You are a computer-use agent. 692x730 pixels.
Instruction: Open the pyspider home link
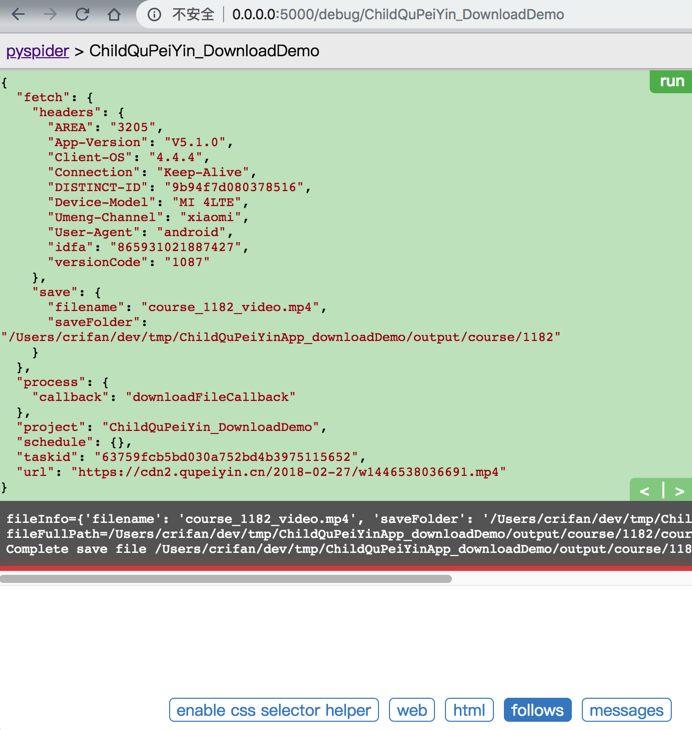pyautogui.click(x=37, y=51)
